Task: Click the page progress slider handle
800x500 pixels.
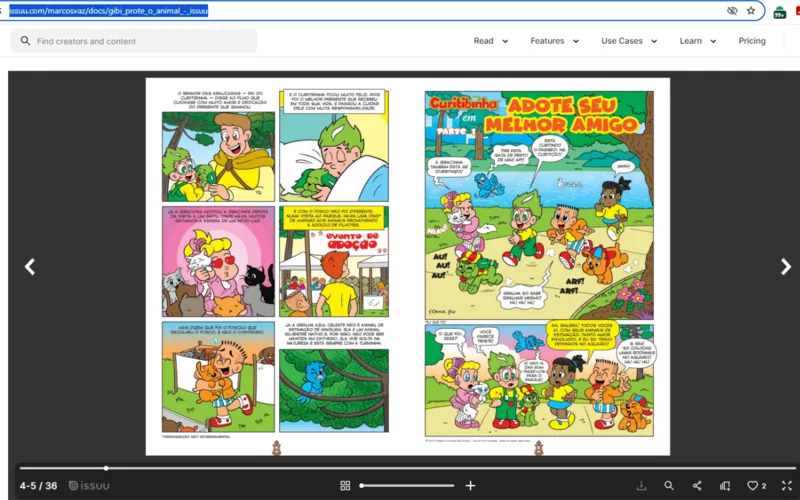Action: click(x=106, y=468)
